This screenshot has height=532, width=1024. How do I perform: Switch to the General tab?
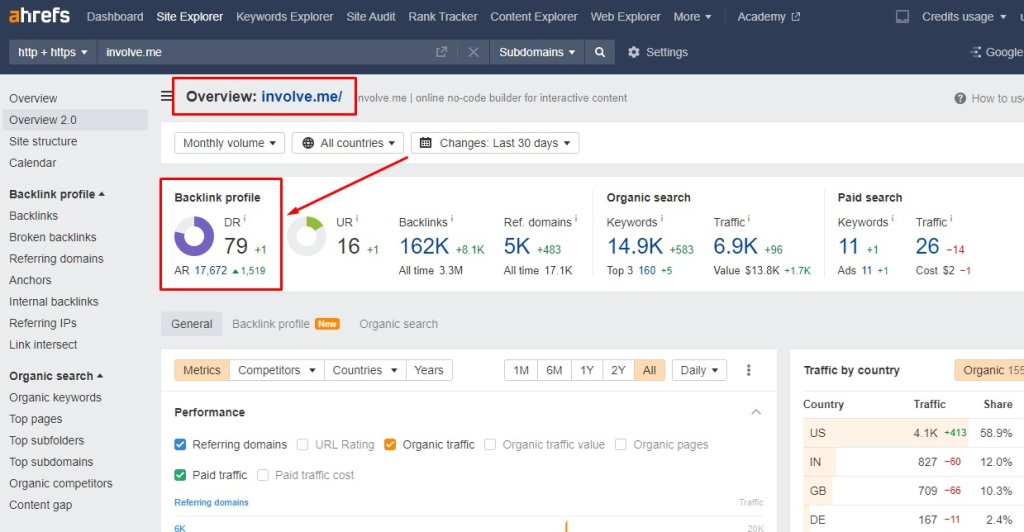coord(191,324)
